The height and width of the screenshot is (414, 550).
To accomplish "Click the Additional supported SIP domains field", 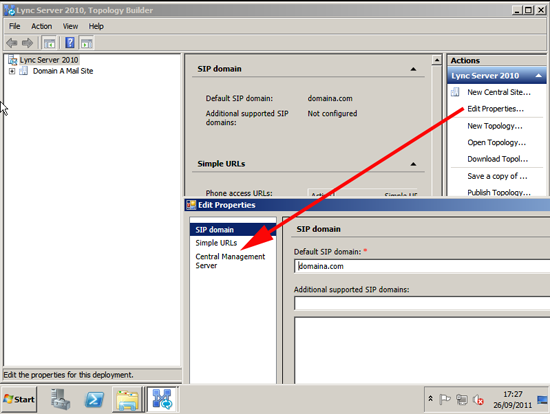I will (x=422, y=303).
